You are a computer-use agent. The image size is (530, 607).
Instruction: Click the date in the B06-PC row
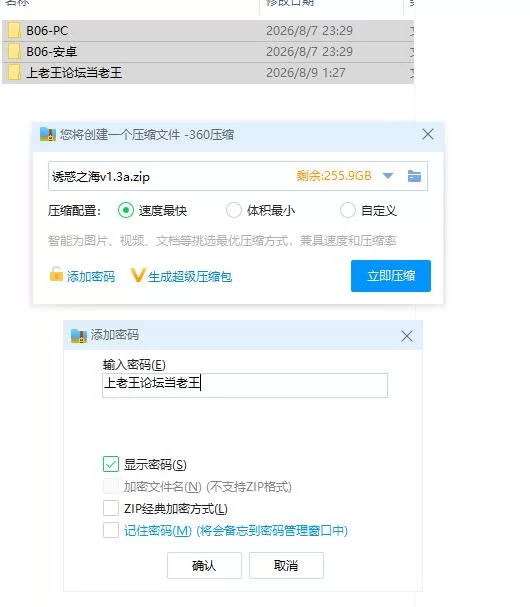(309, 31)
